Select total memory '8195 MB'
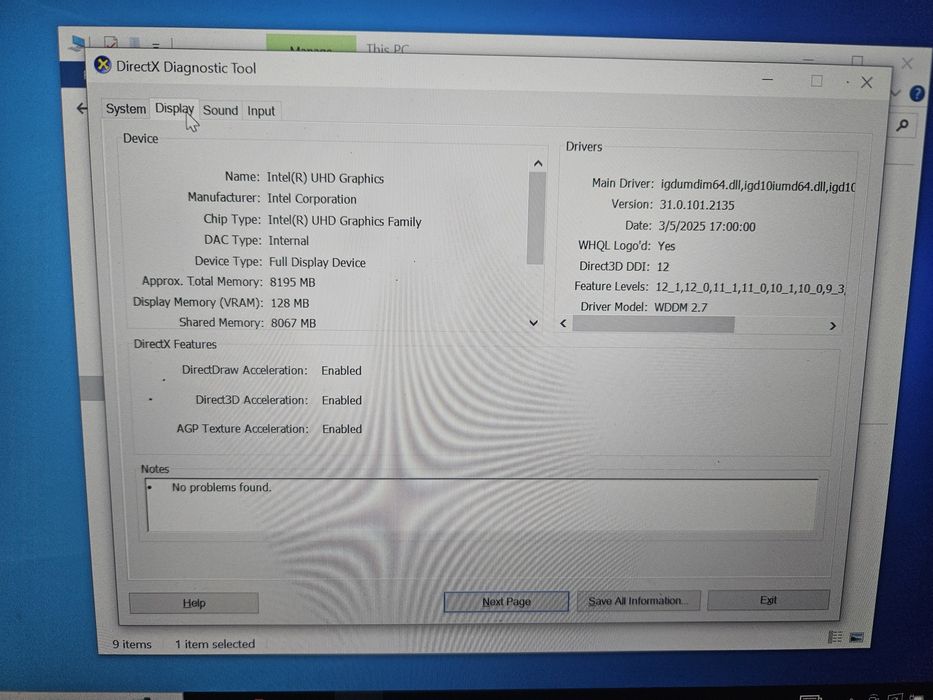The width and height of the screenshot is (933, 700). click(x=292, y=282)
